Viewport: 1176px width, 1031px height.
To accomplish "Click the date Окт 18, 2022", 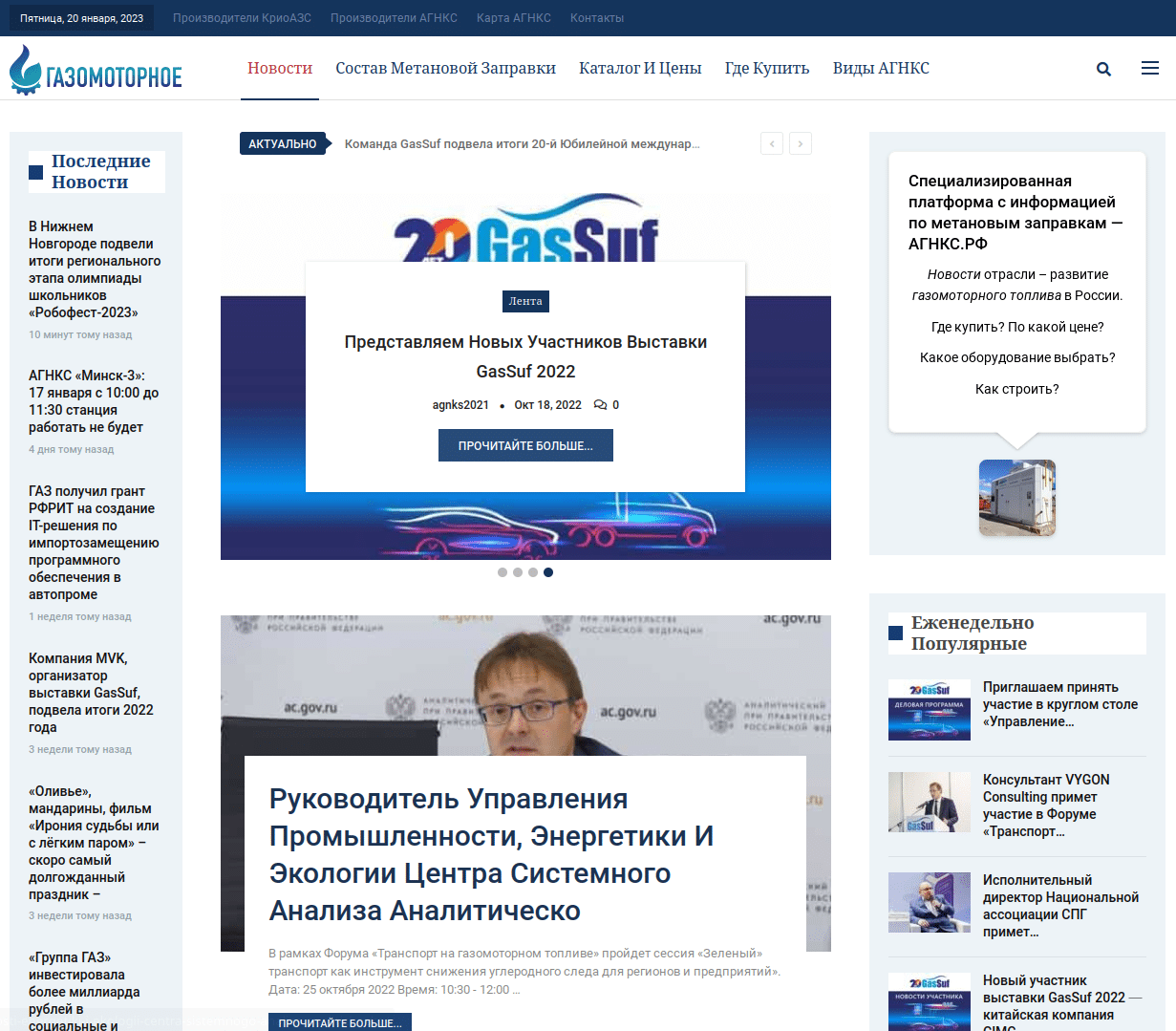I will tap(547, 405).
